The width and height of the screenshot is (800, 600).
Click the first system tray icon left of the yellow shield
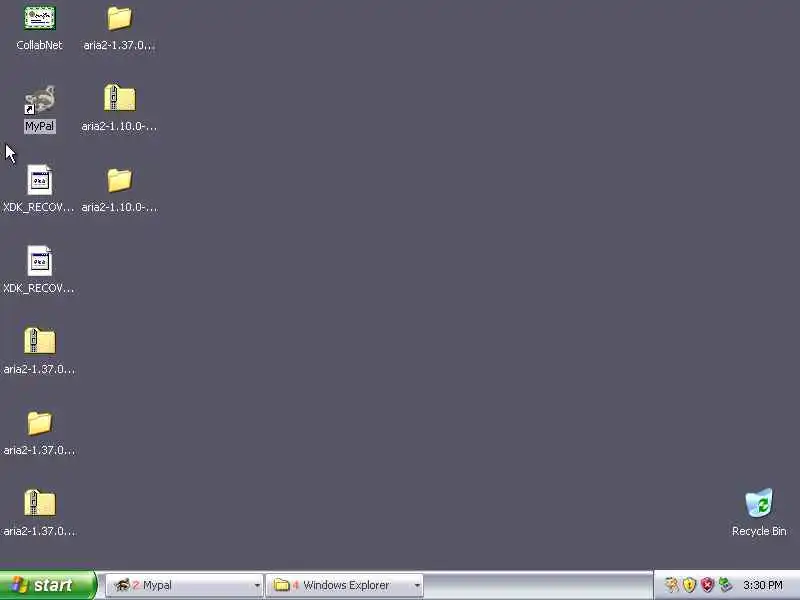click(x=672, y=585)
